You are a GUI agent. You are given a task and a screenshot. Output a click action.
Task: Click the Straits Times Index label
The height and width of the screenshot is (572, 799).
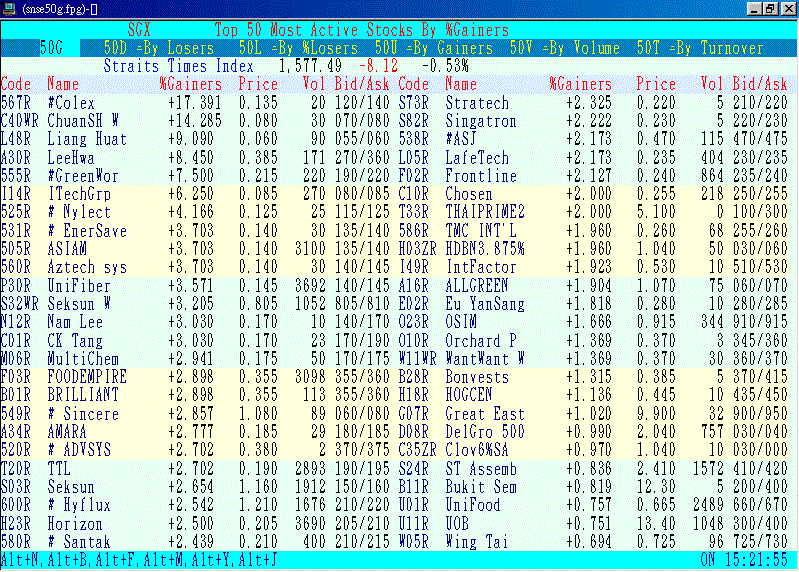178,66
